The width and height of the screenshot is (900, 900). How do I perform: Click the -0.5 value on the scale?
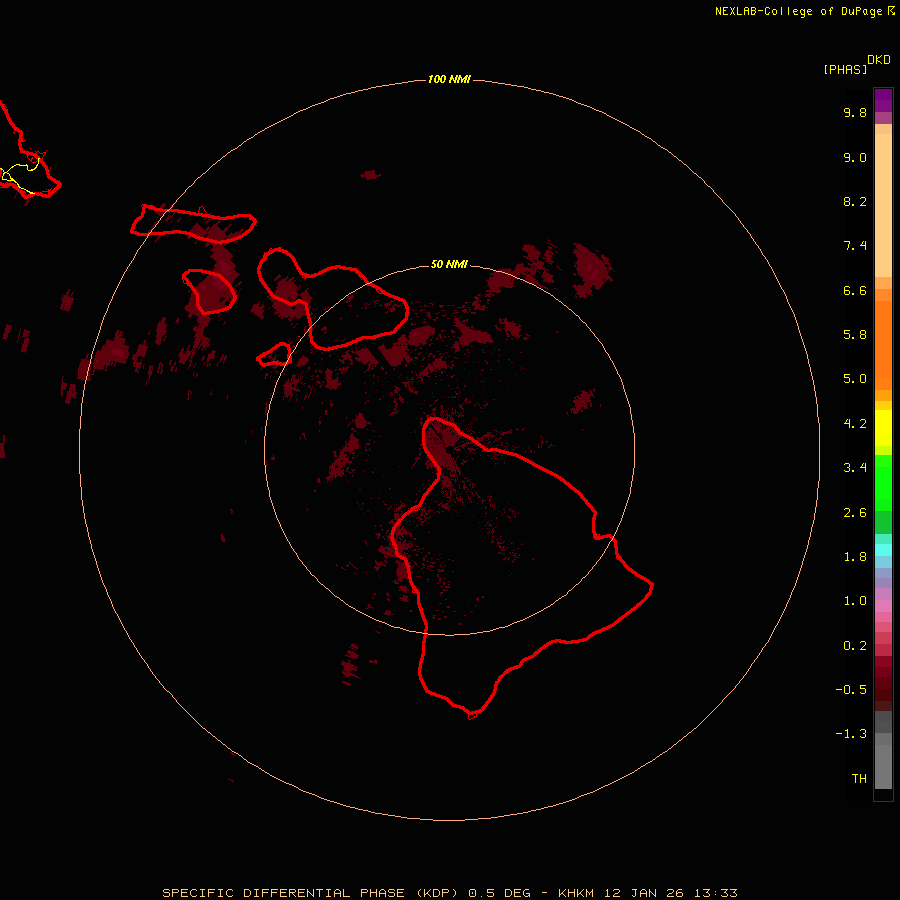pos(851,690)
